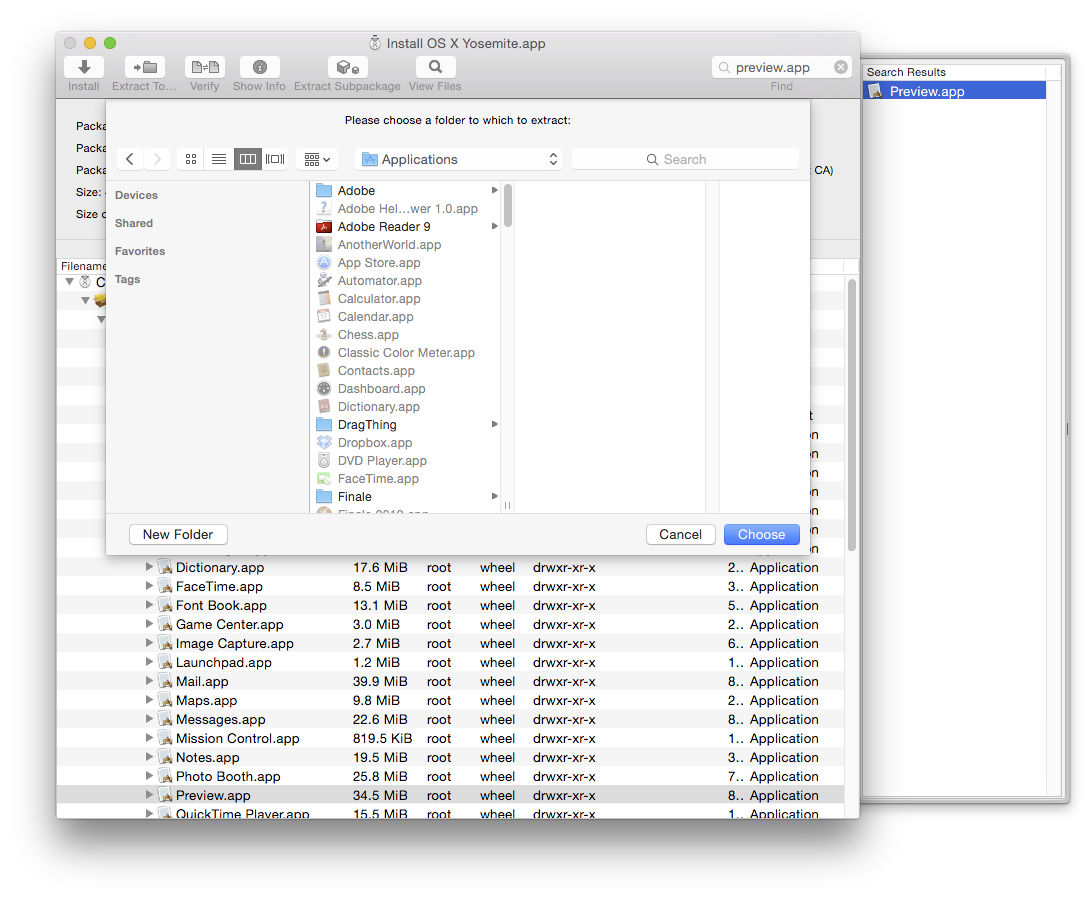Screen dimensions: 1087x899
Task: Enable cover flow view
Action: click(275, 158)
